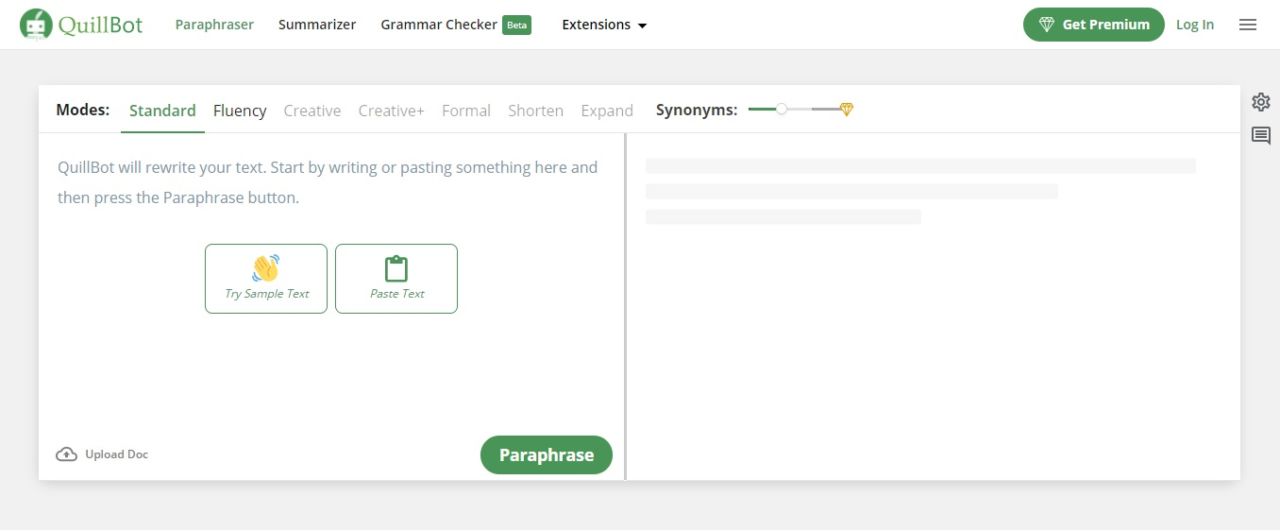Open the Summarizer page

click(317, 25)
